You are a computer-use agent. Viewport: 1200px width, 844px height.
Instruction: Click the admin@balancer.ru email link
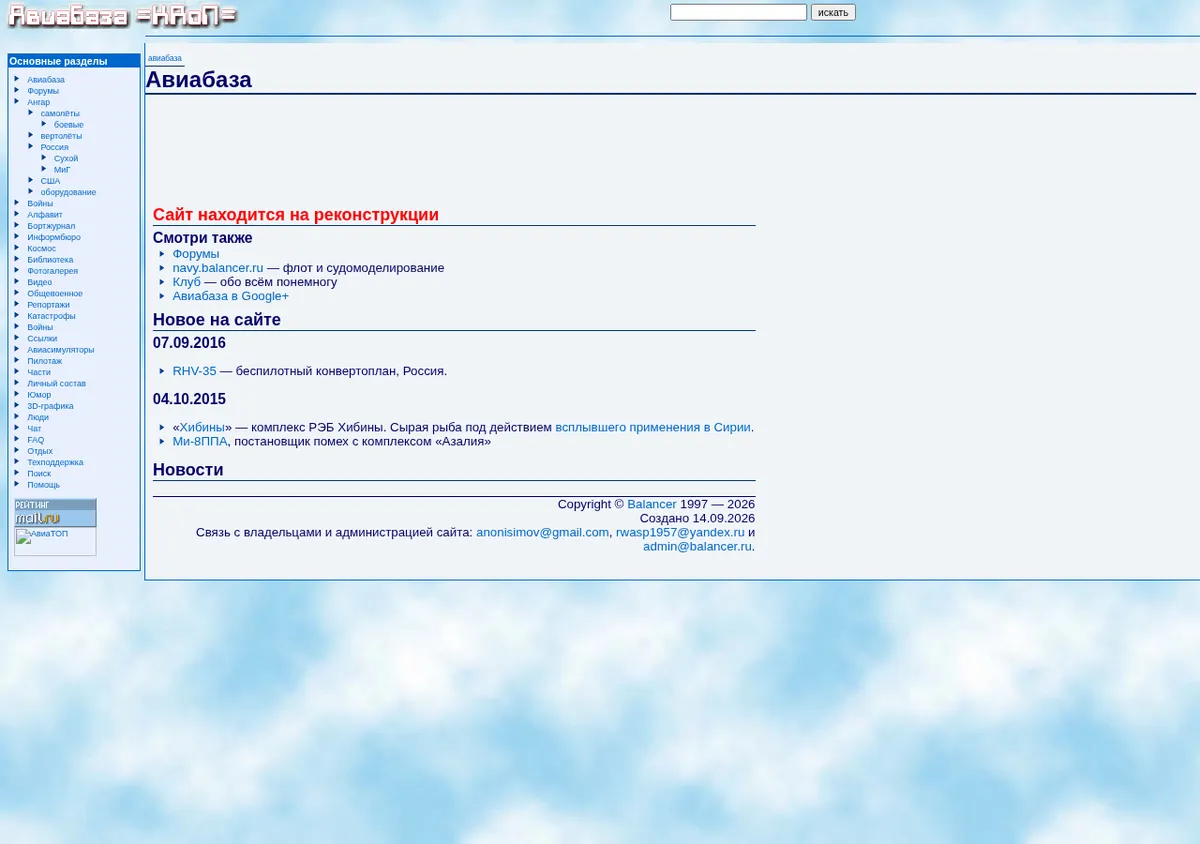point(697,546)
